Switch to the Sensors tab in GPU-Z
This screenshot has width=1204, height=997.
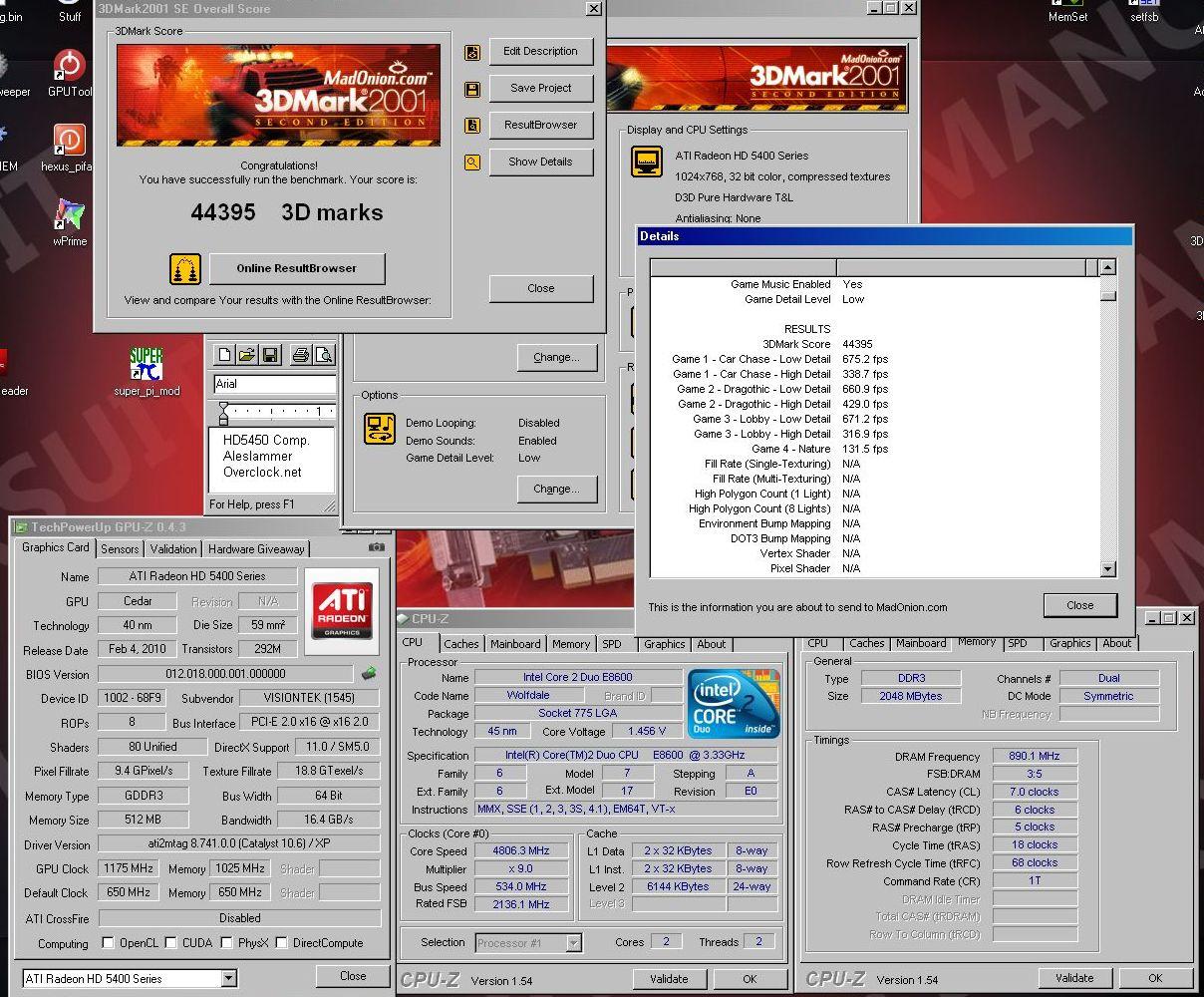(x=120, y=549)
